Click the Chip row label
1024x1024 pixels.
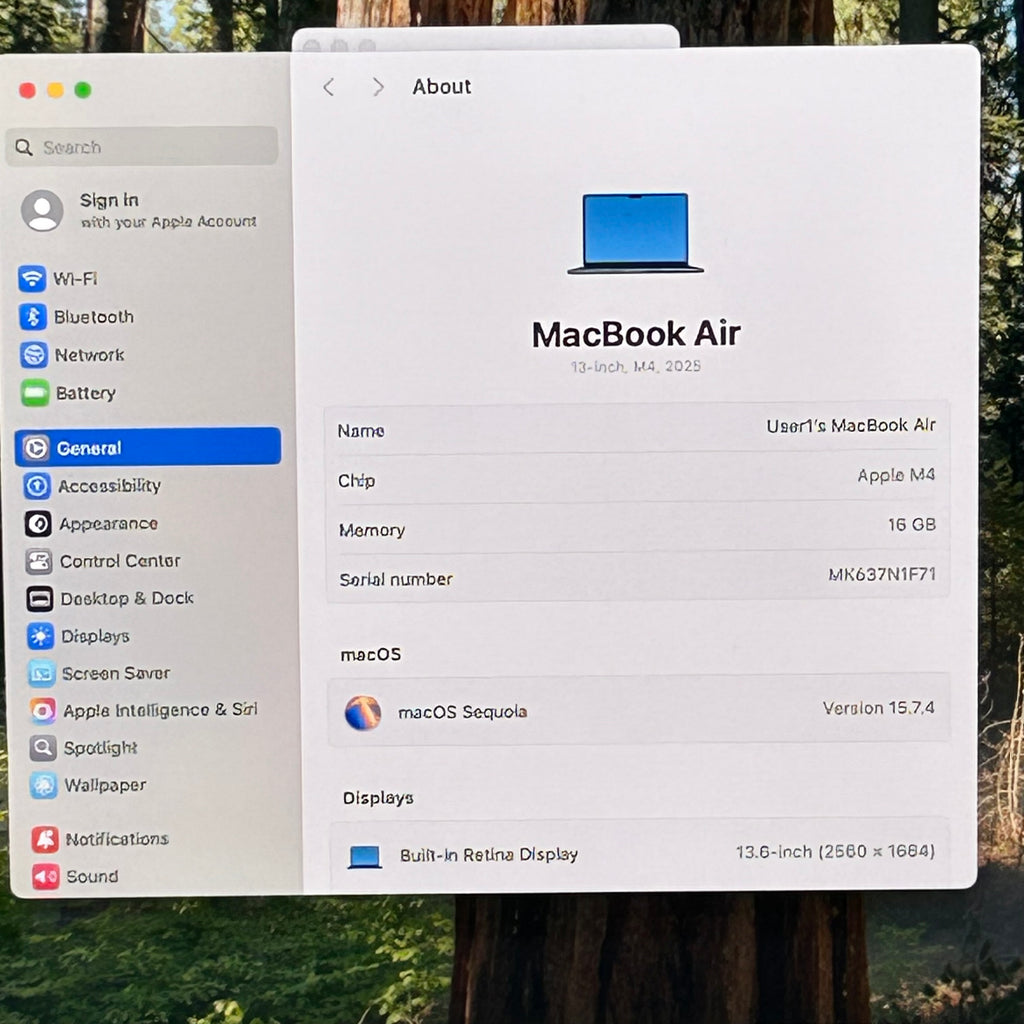coord(356,481)
